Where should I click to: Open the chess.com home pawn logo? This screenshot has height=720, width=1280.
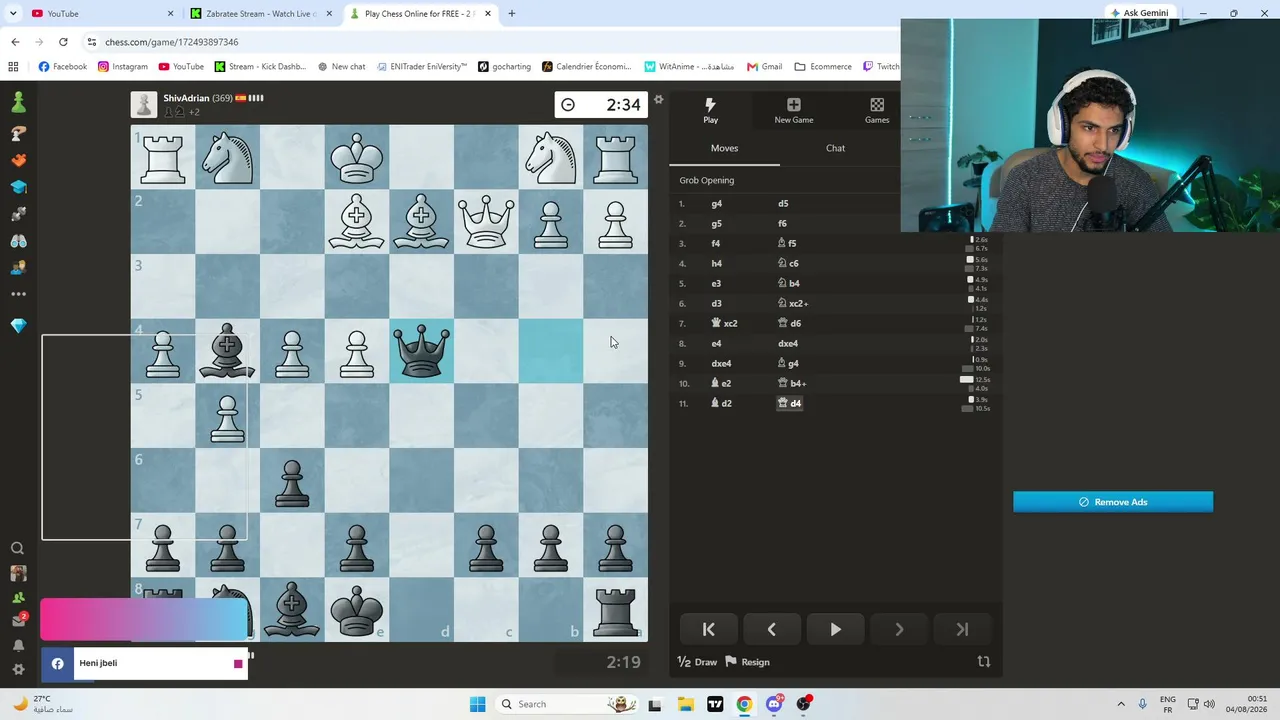(x=18, y=102)
